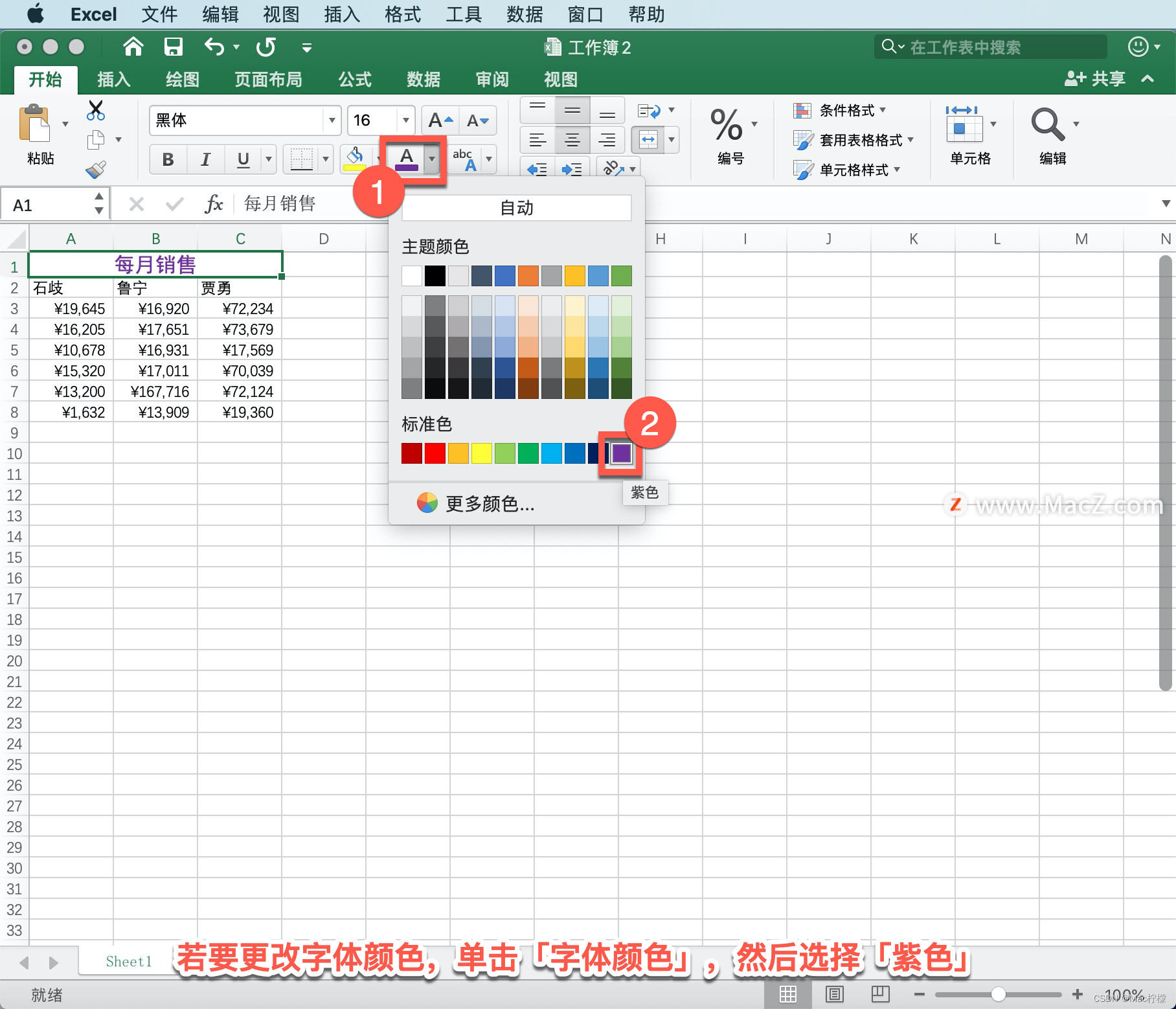Toggle Bold formatting

pos(168,159)
